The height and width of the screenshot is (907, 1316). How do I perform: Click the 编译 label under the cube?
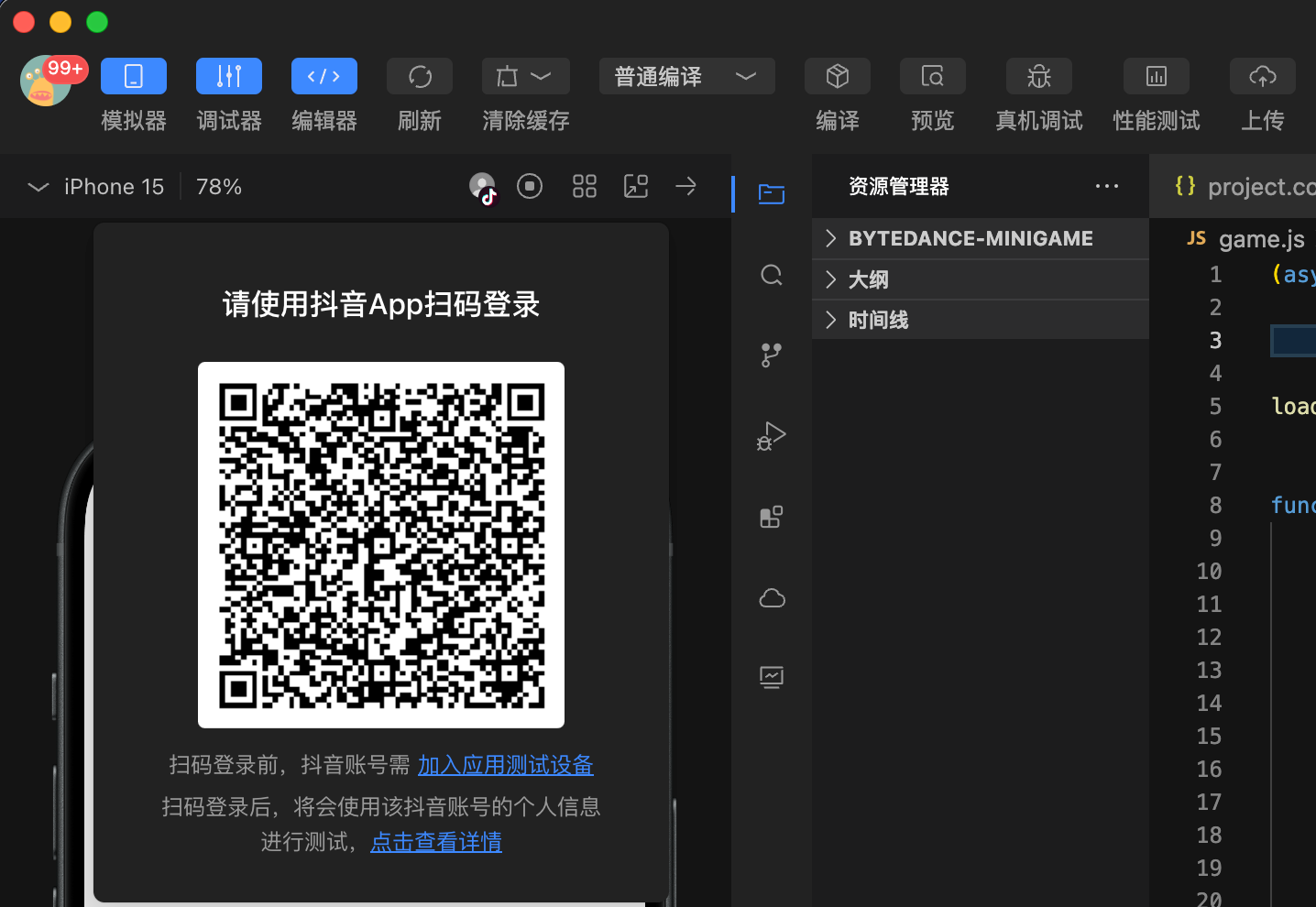(x=838, y=121)
